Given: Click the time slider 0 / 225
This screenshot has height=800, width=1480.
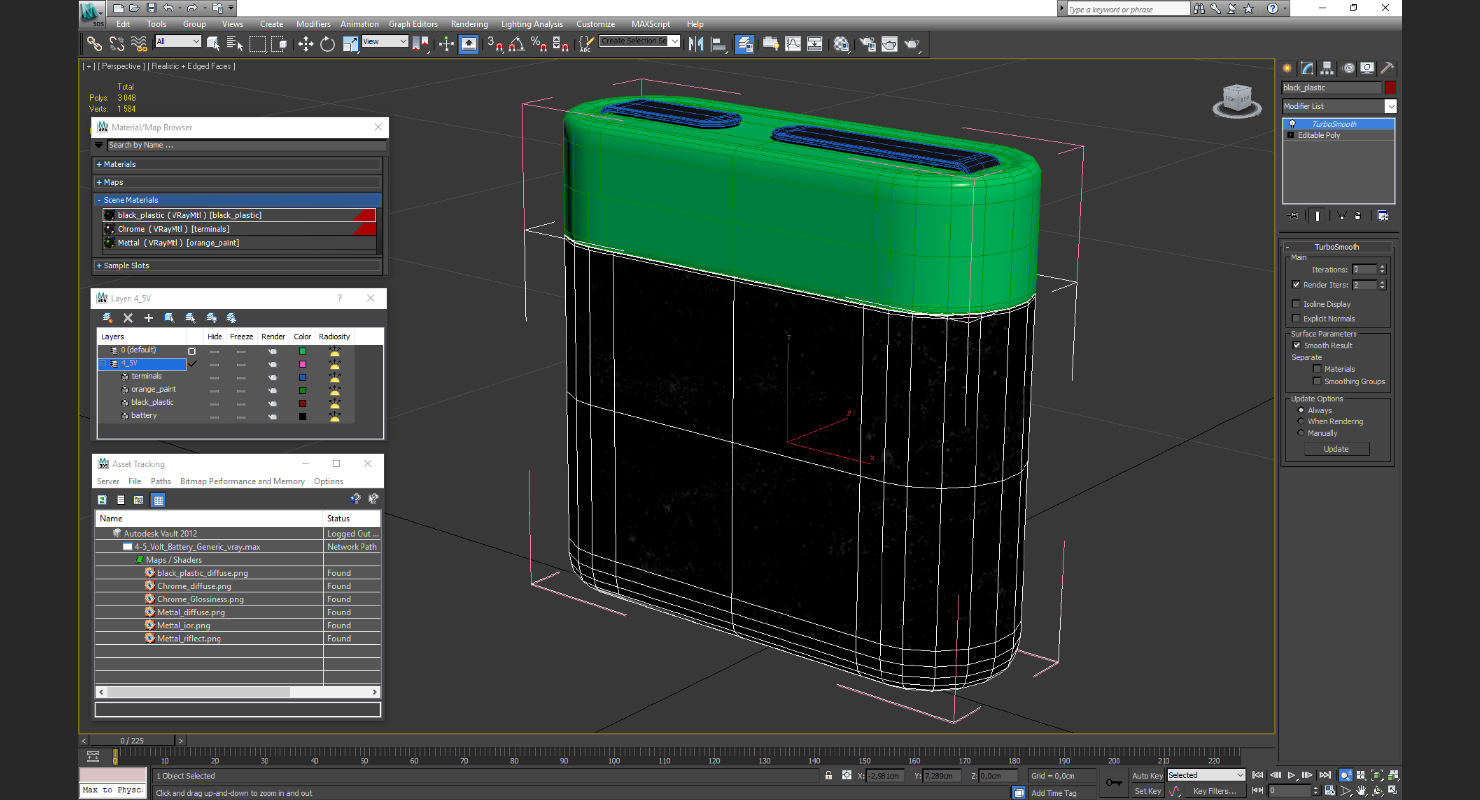Looking at the screenshot, I should tap(131, 740).
